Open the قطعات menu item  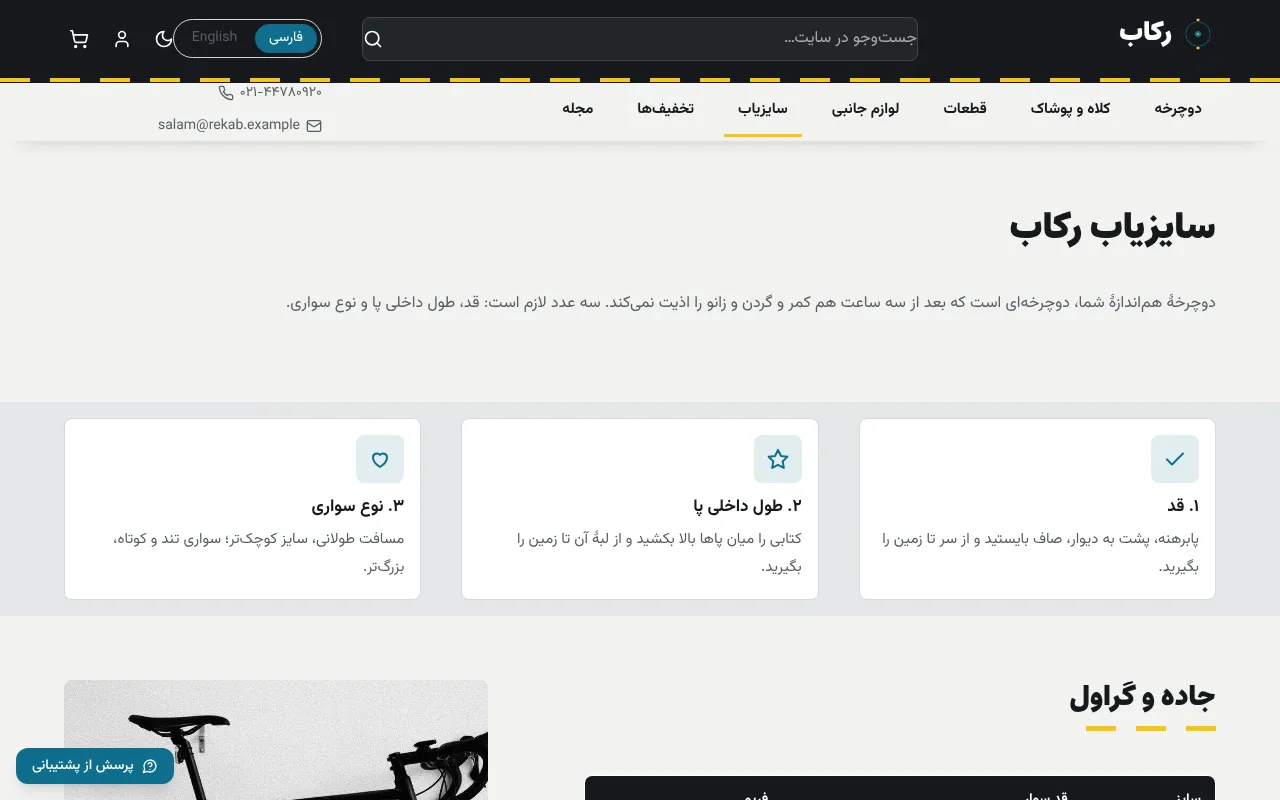pos(965,109)
